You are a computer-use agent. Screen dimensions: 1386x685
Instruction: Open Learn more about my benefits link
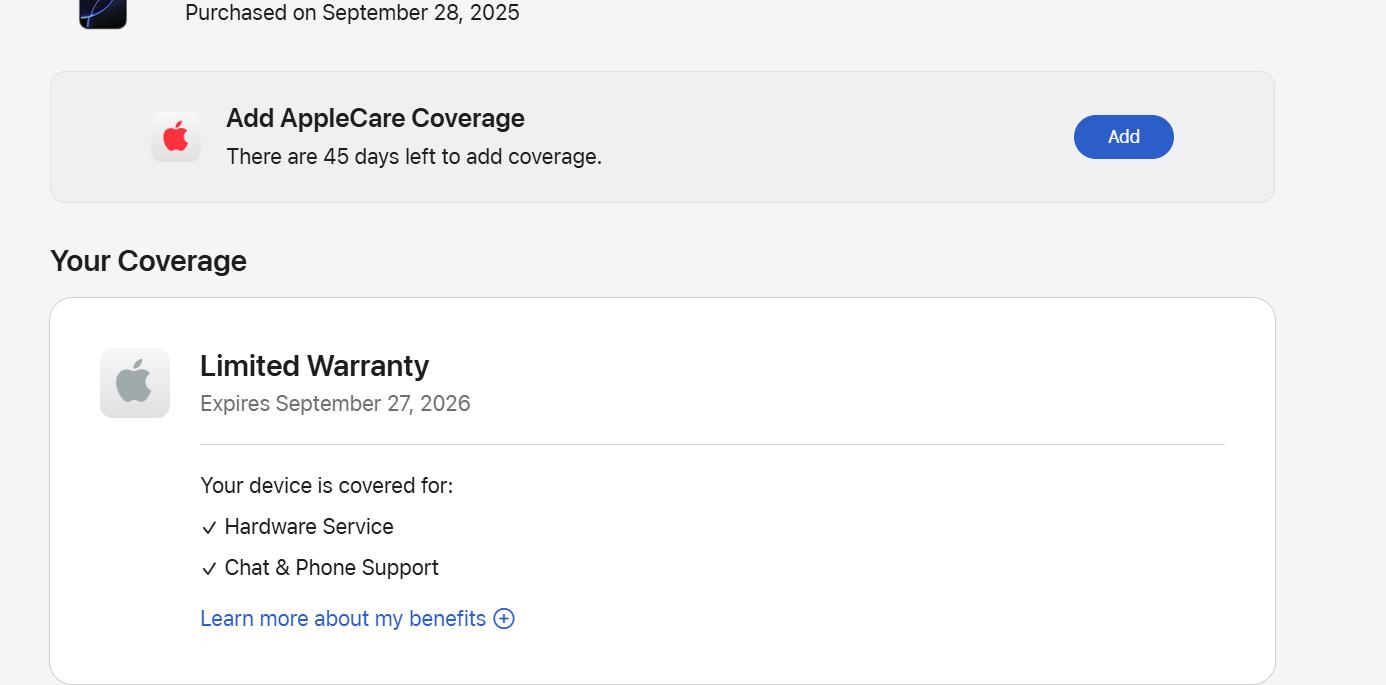coord(343,618)
